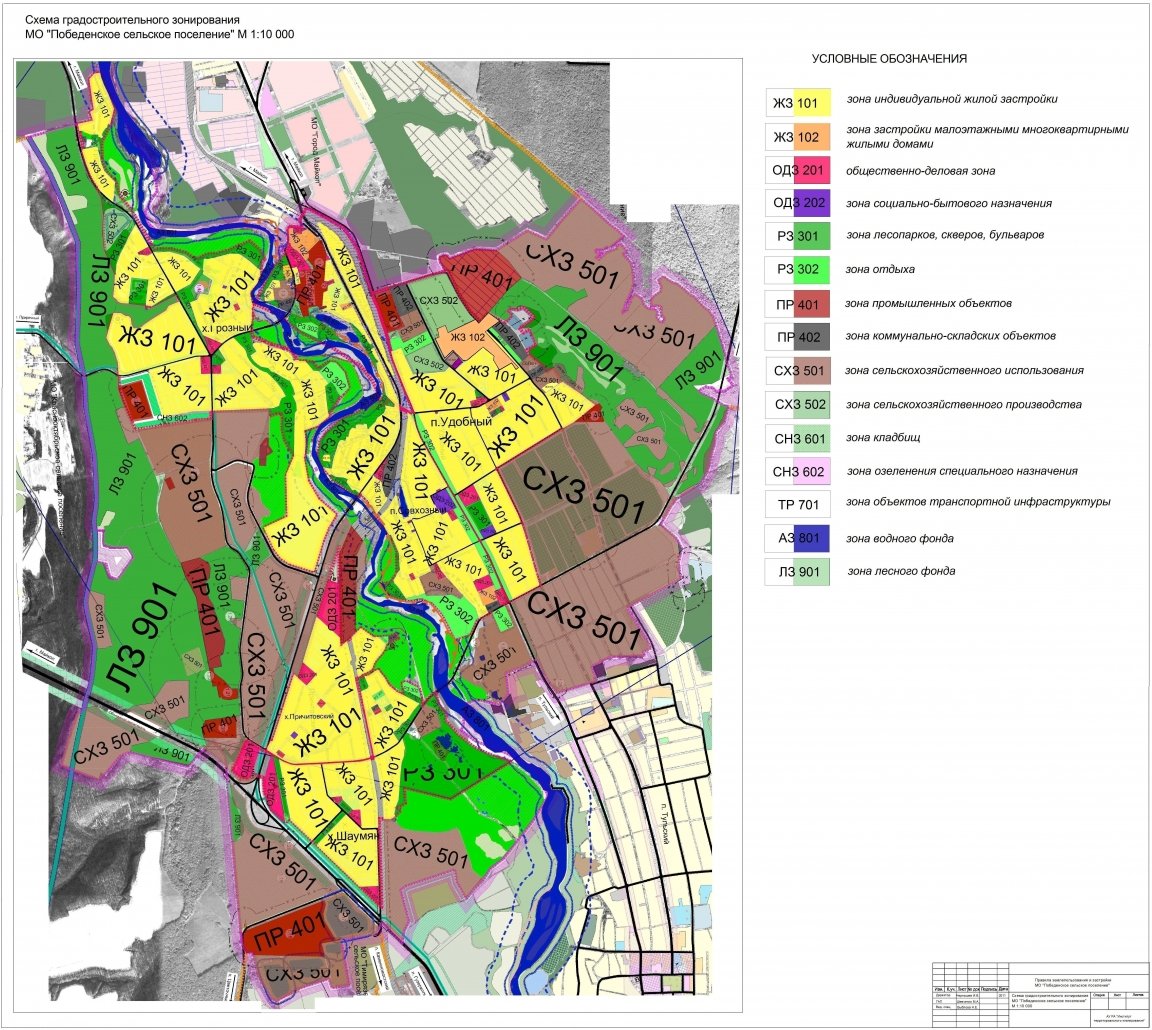
Task: Click the 'зона кладбищ' legend text
Action: click(x=882, y=438)
